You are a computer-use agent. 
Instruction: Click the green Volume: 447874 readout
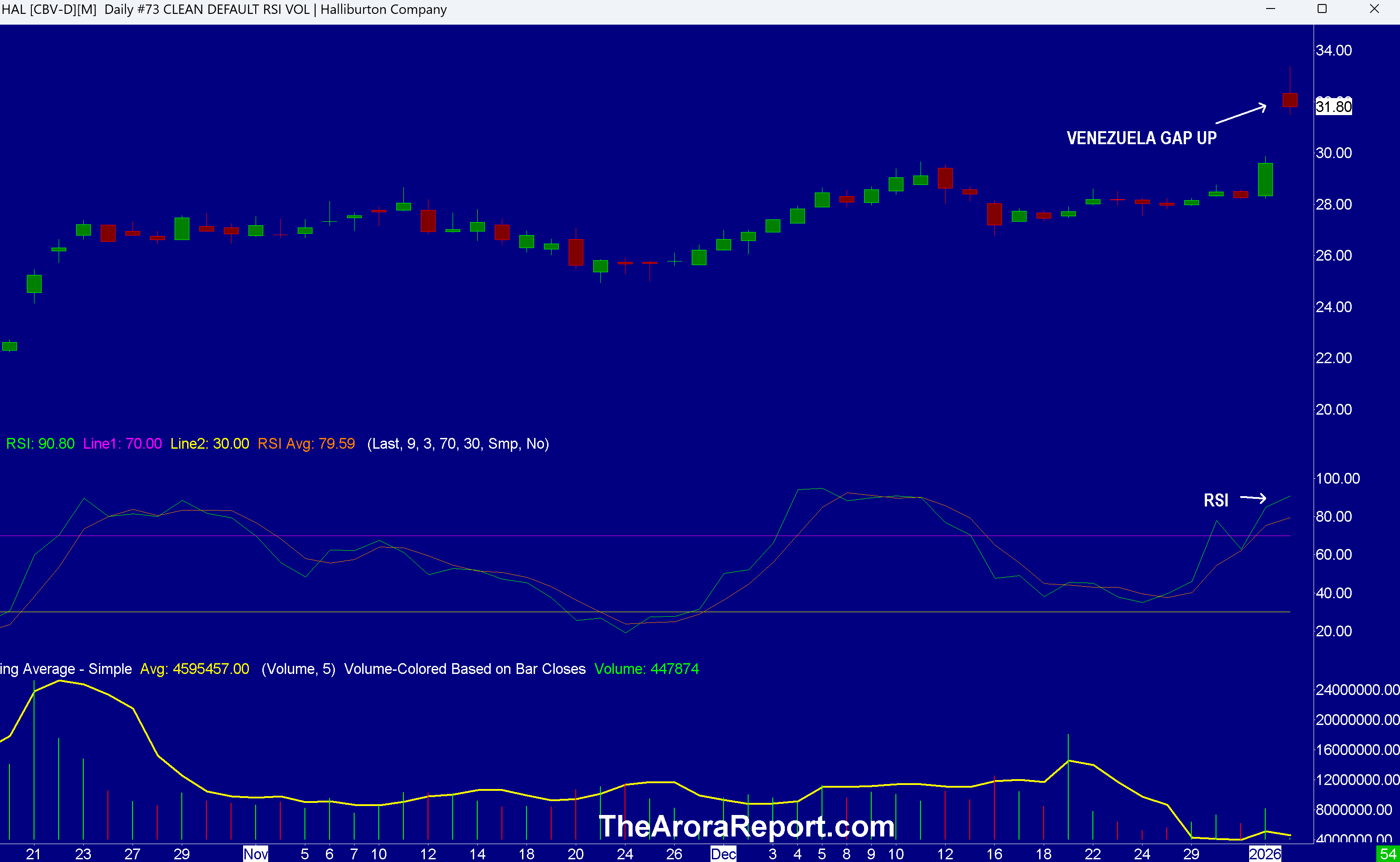pyautogui.click(x=646, y=669)
